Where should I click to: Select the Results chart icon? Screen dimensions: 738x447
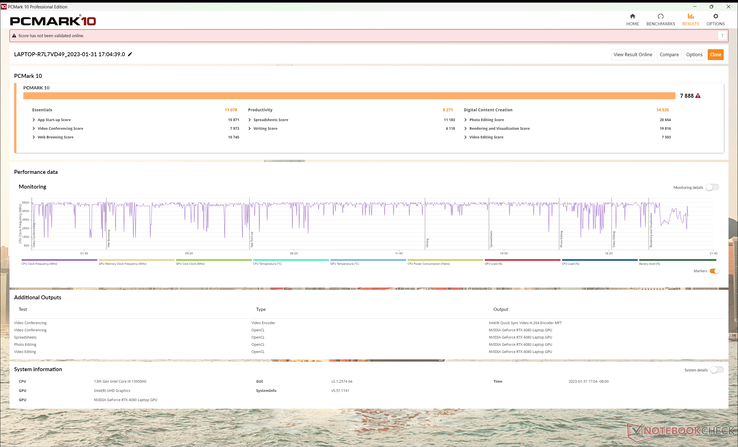tap(690, 16)
